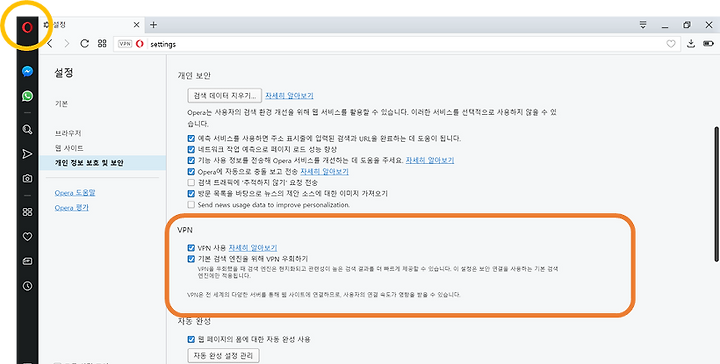The image size is (720, 364).
Task: Toggle 예측 서비스 address bar checkbox
Action: [x=191, y=138]
